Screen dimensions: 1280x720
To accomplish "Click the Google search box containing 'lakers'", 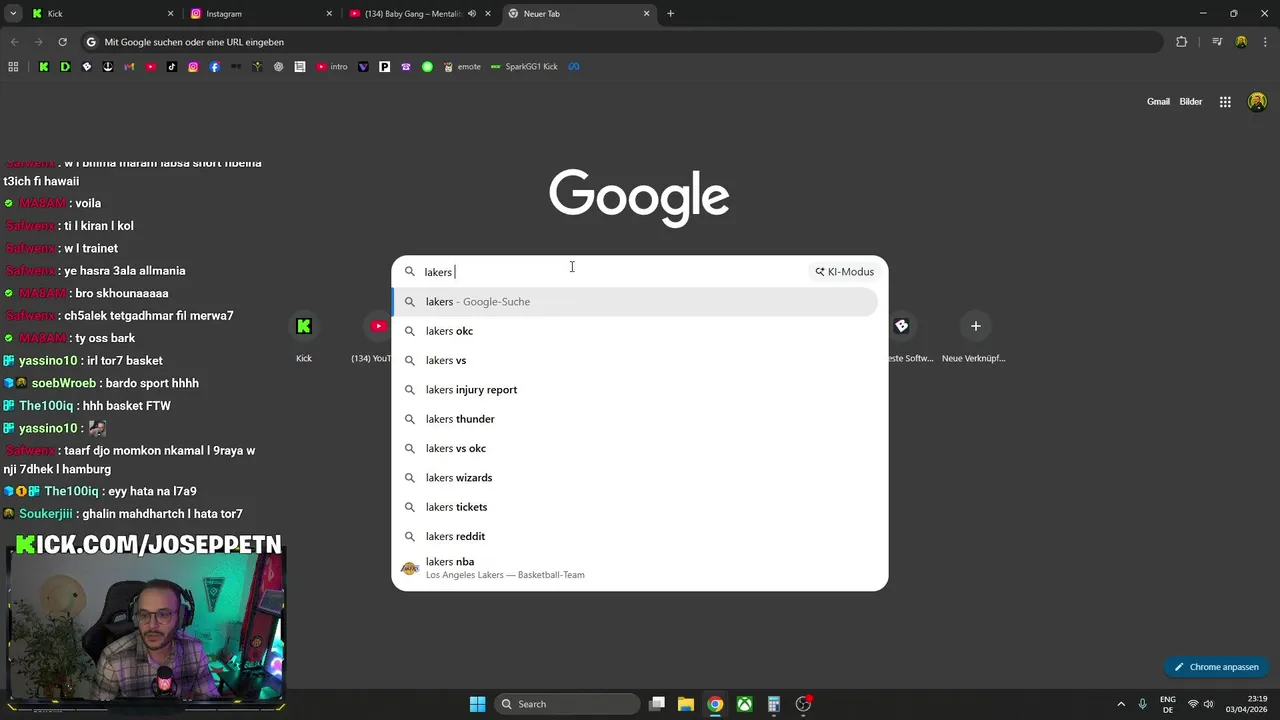I will pyautogui.click(x=610, y=272).
